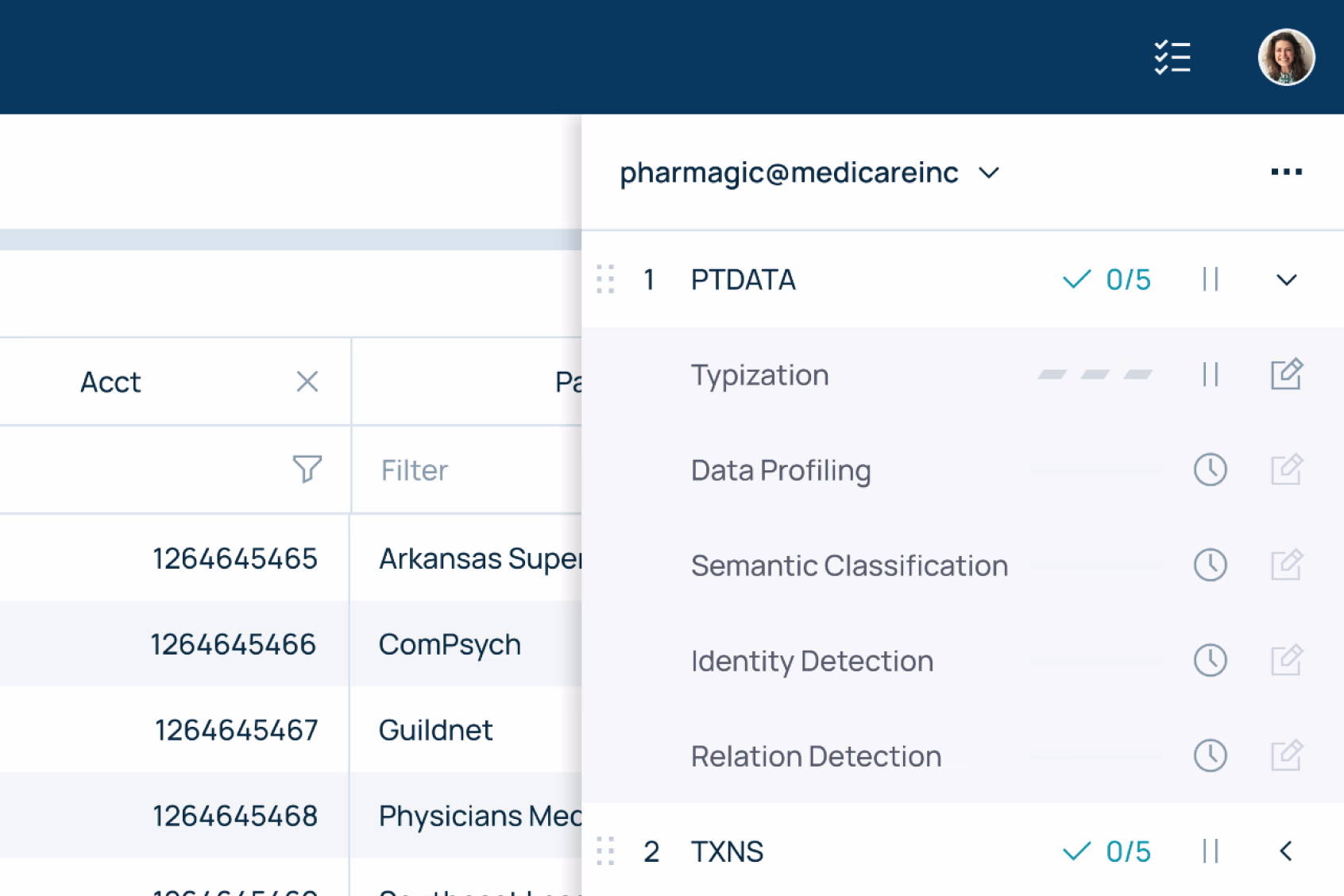Open the filter funnel for Acct column
Screen dimensions: 1344x896
click(x=307, y=469)
